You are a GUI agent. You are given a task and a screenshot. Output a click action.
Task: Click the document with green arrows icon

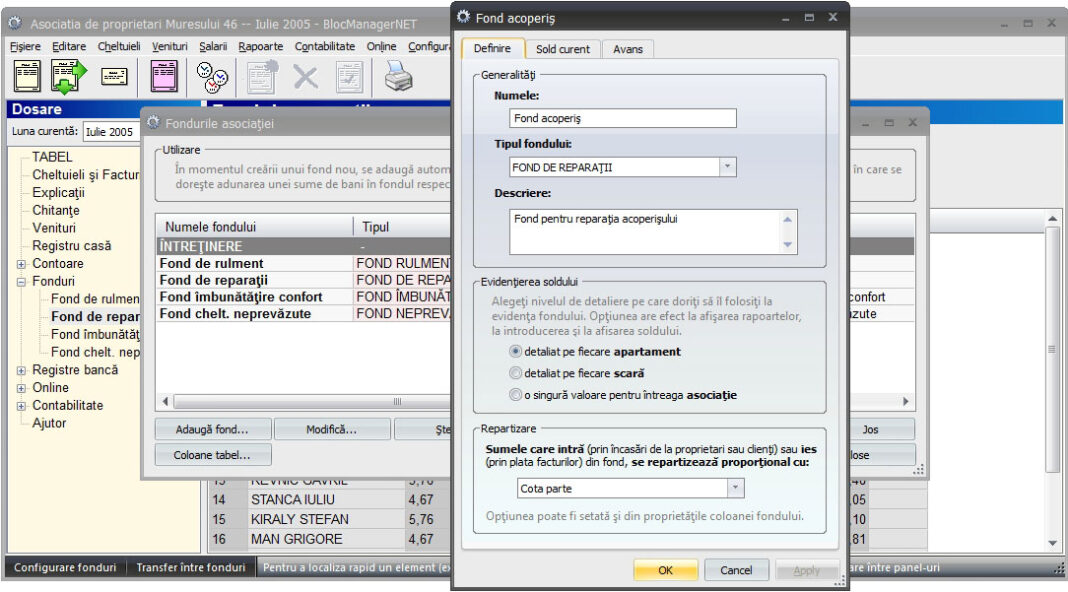[x=69, y=77]
